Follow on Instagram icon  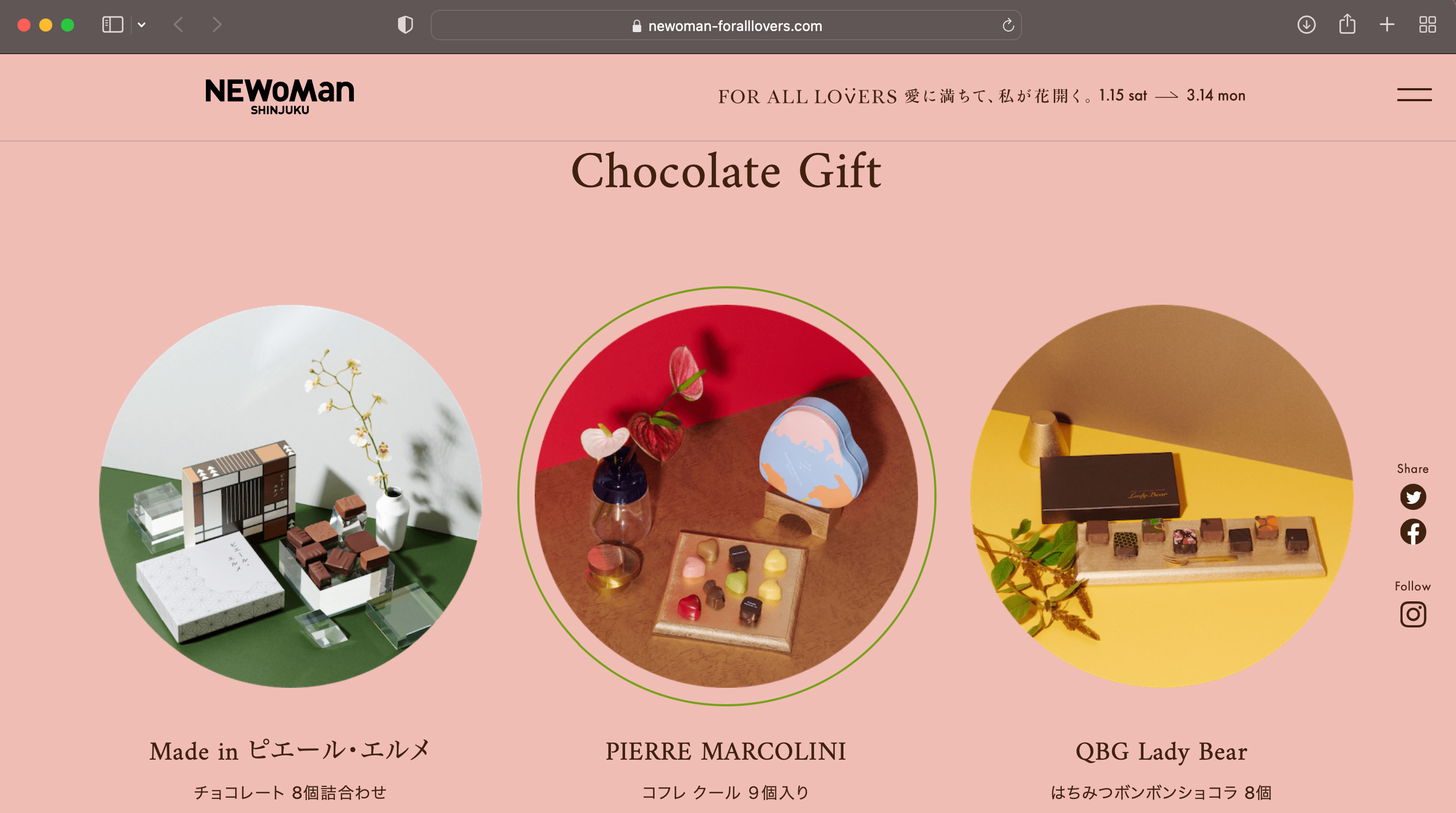coord(1412,615)
